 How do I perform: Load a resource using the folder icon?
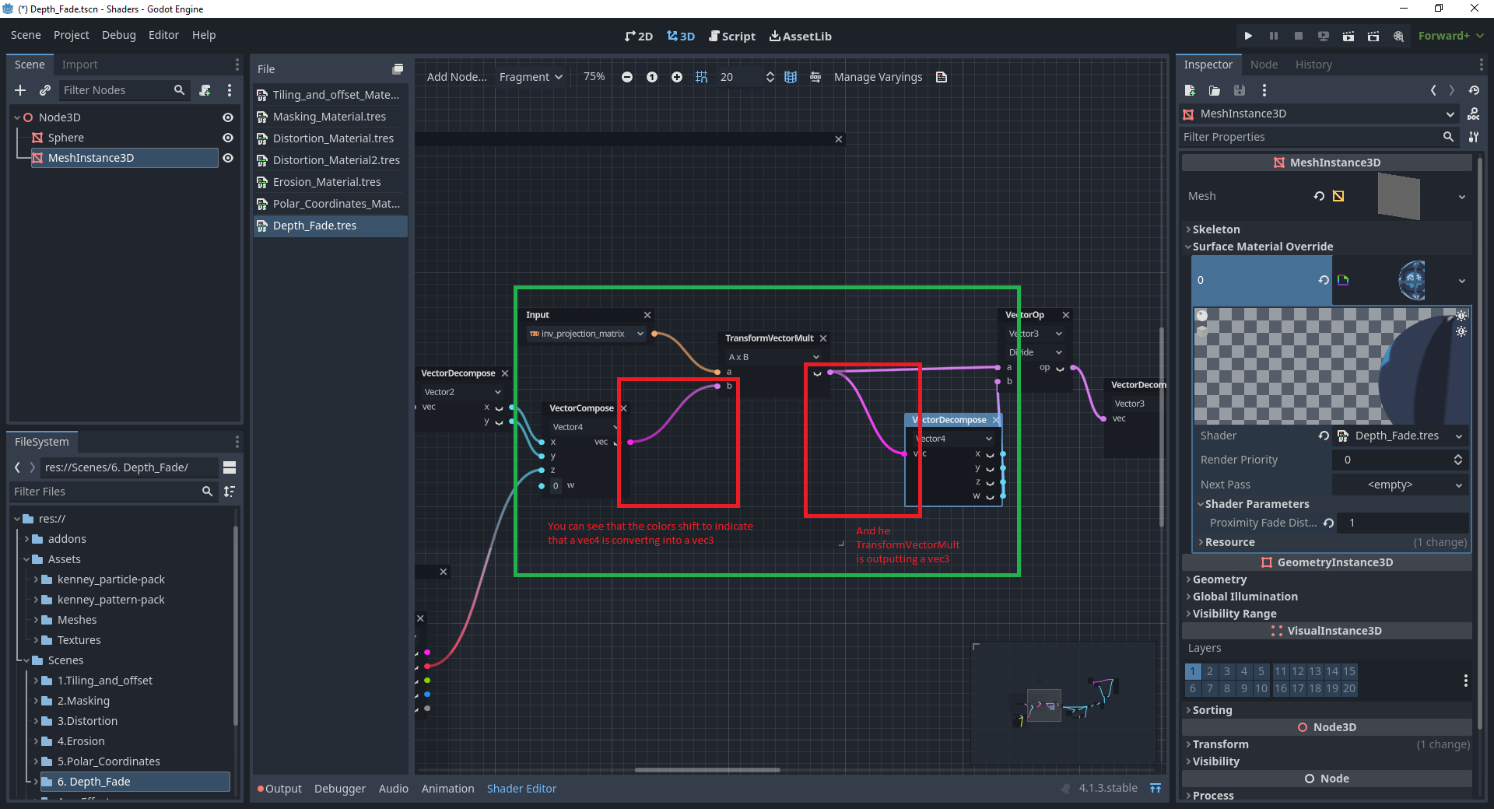click(1214, 90)
